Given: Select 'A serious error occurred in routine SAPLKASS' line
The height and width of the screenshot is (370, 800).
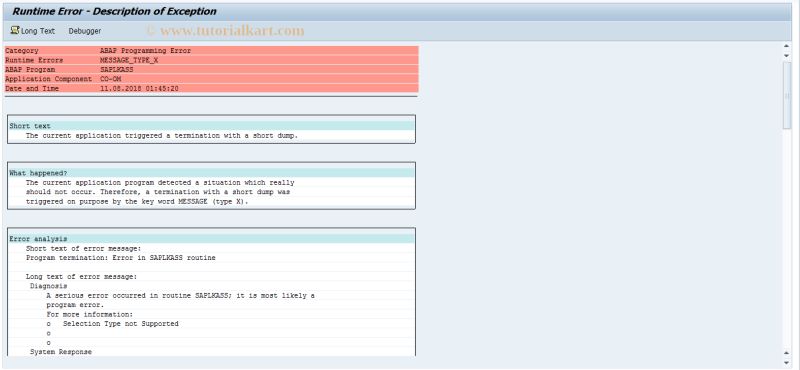Looking at the screenshot, I should [x=181, y=295].
